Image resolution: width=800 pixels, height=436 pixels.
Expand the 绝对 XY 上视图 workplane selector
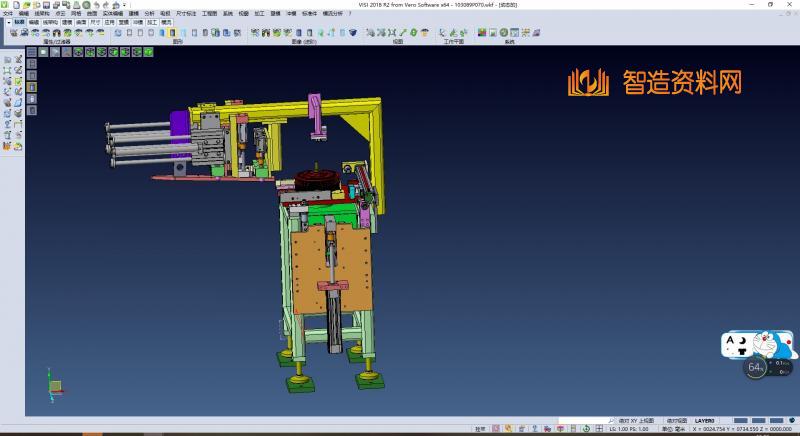pos(636,421)
